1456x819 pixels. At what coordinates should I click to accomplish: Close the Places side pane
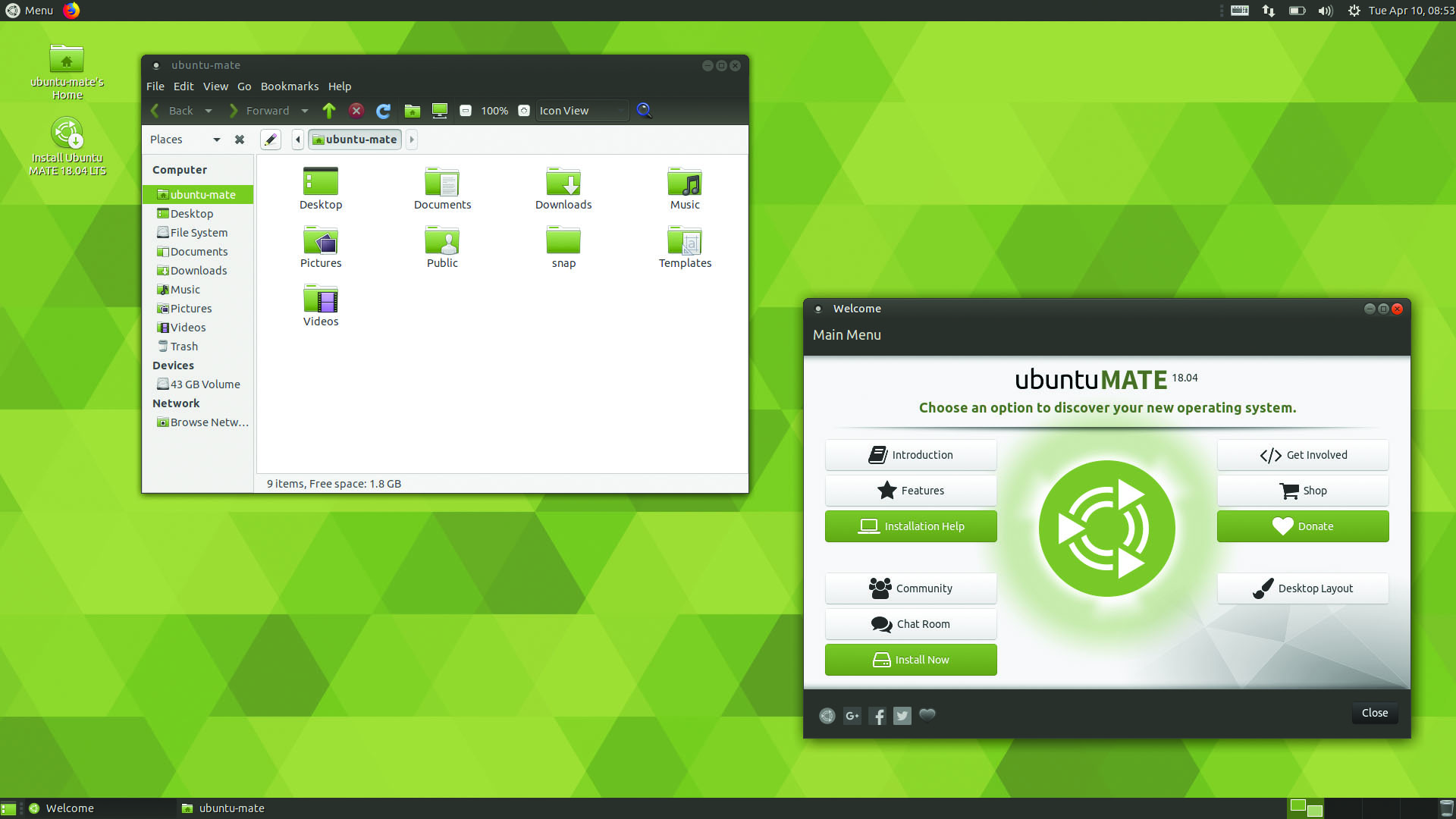tap(240, 140)
